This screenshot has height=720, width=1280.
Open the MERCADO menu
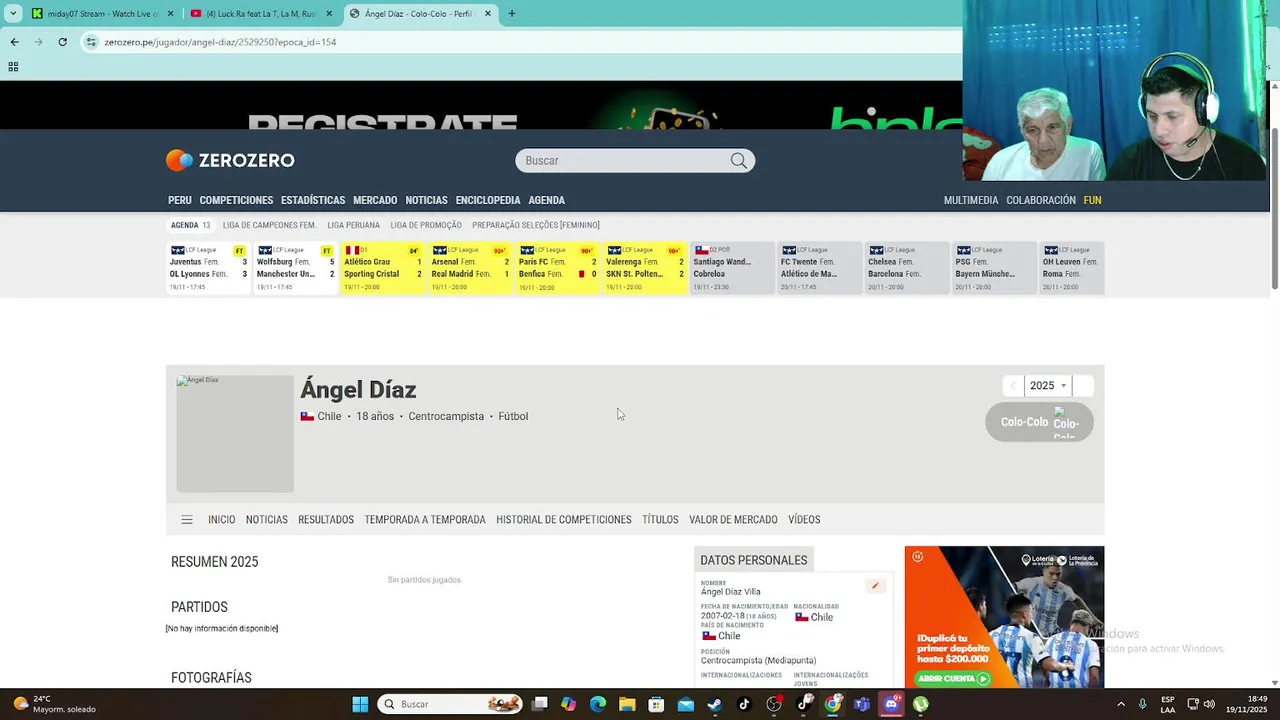375,200
